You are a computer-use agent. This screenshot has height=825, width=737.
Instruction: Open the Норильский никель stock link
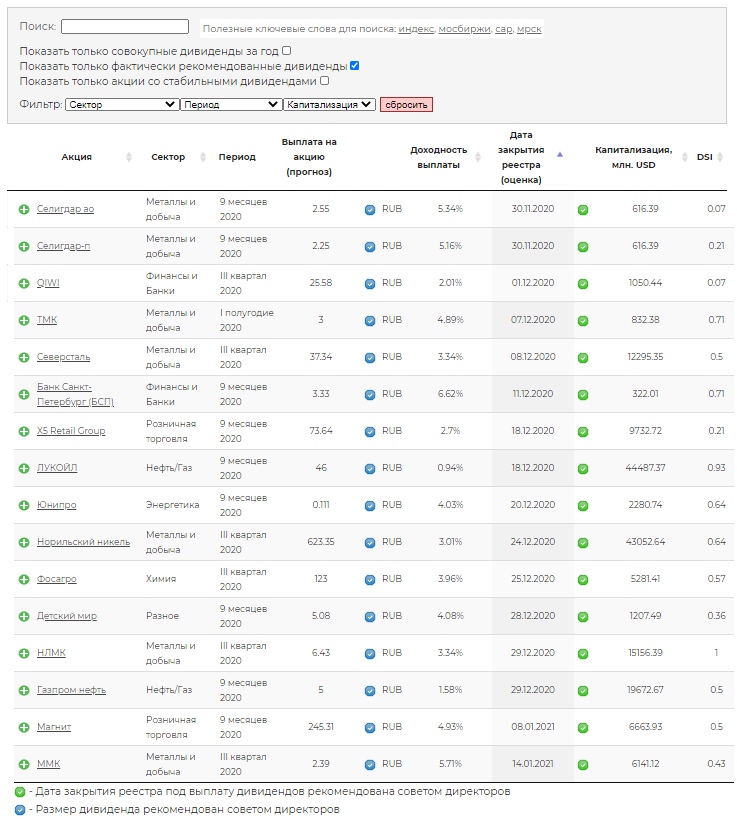[83, 542]
